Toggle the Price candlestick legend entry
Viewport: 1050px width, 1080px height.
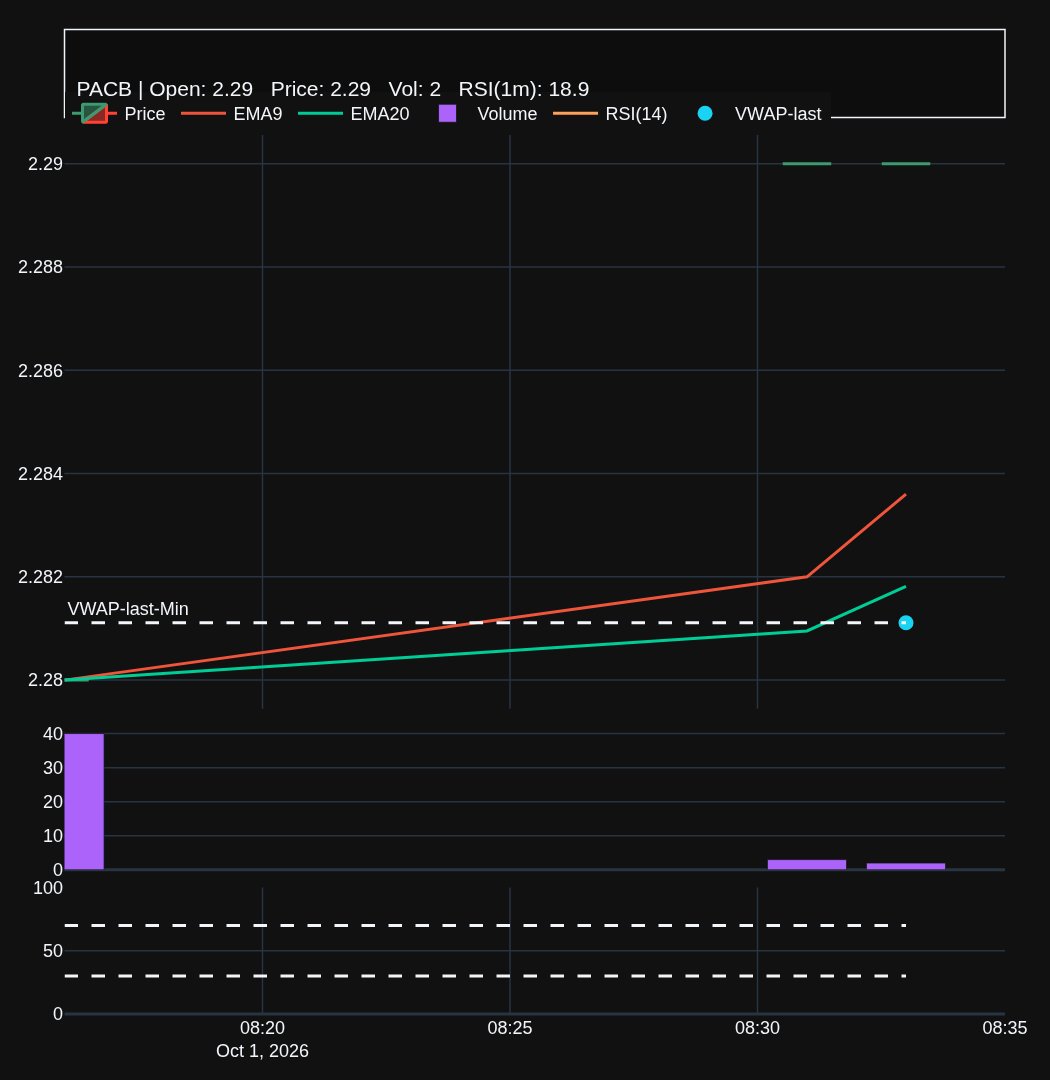(119, 114)
